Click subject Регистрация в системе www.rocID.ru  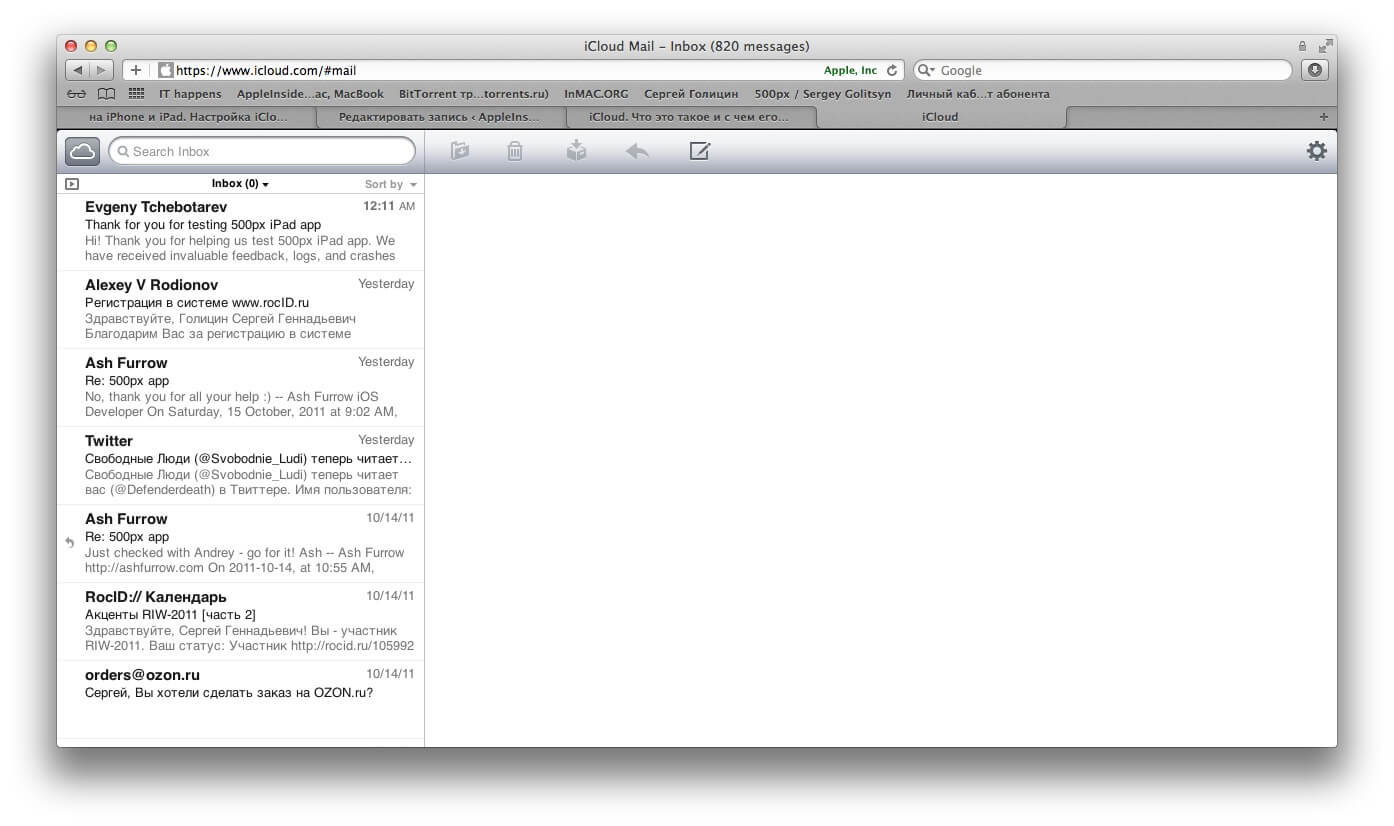point(197,303)
